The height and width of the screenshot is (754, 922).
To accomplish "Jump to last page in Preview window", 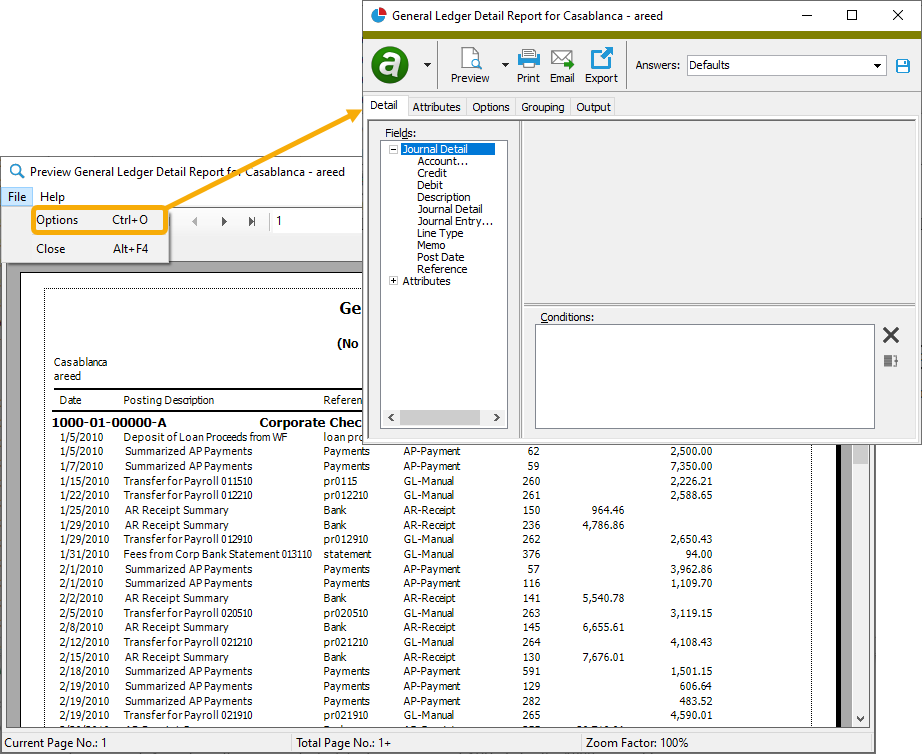I will [x=252, y=222].
